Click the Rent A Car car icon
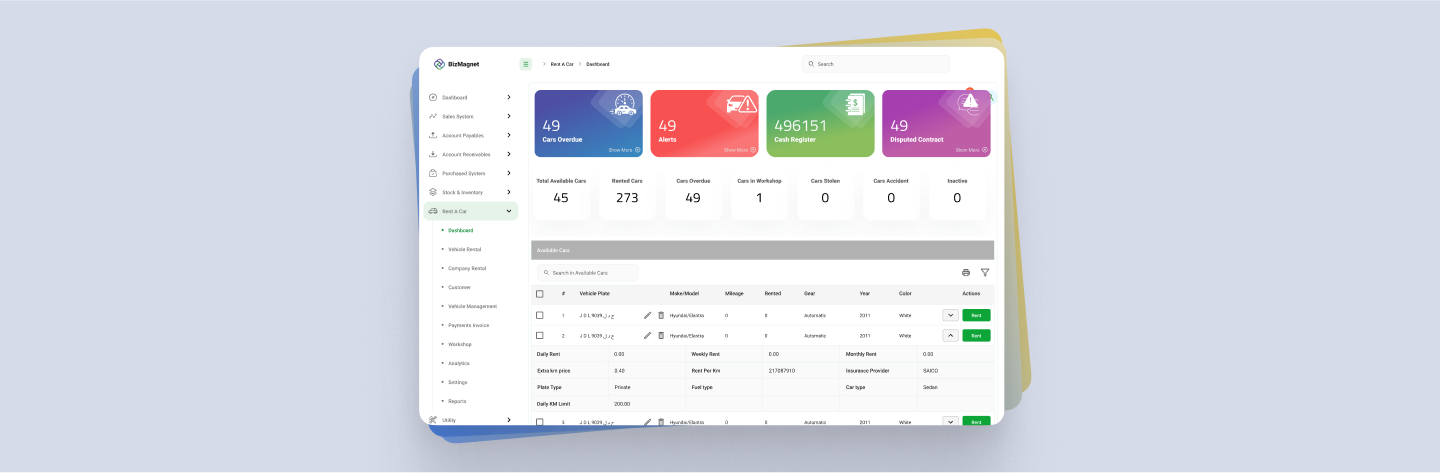This screenshot has height=473, width=1441. coord(433,211)
